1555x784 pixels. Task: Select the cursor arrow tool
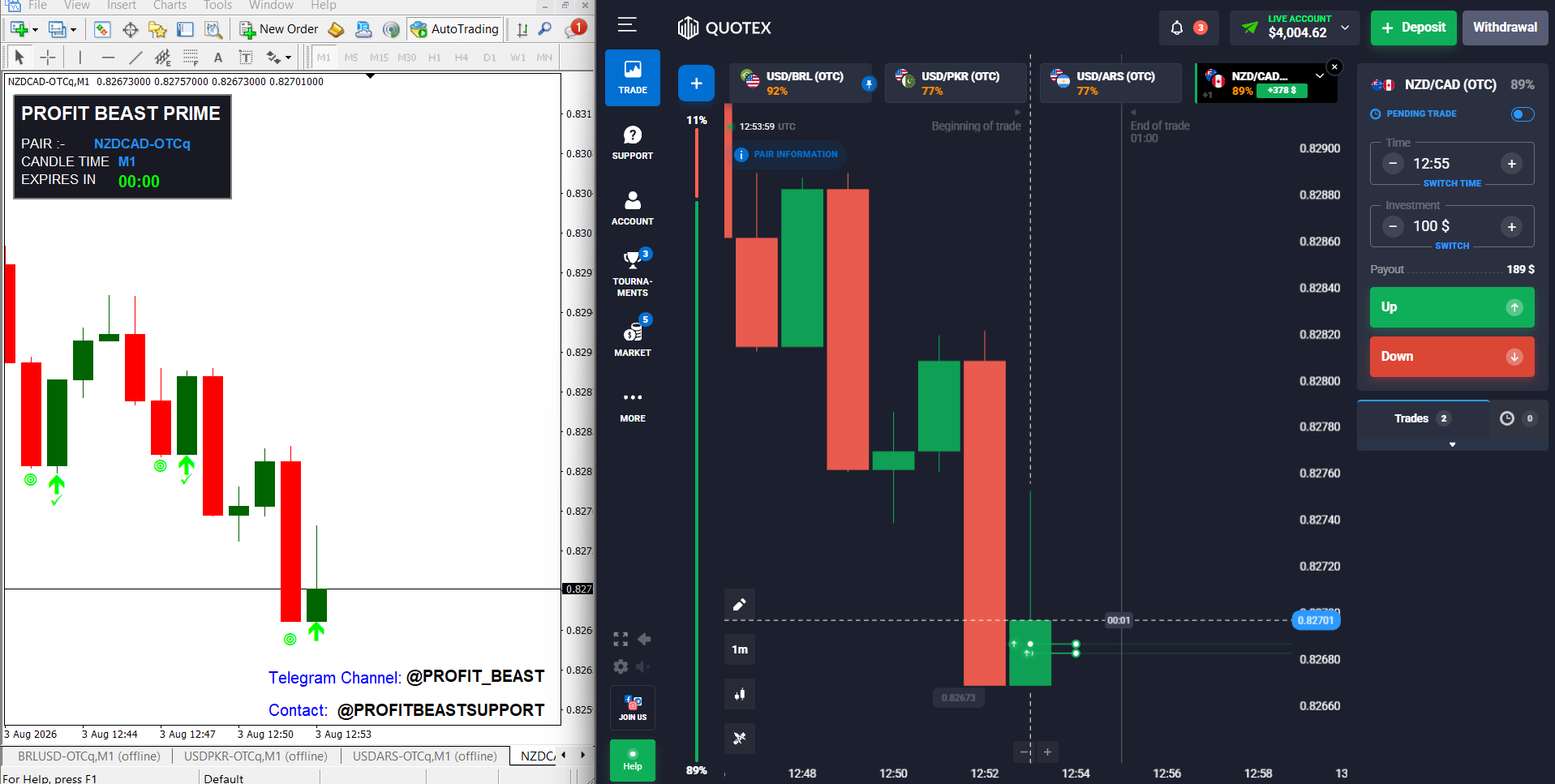[19, 57]
